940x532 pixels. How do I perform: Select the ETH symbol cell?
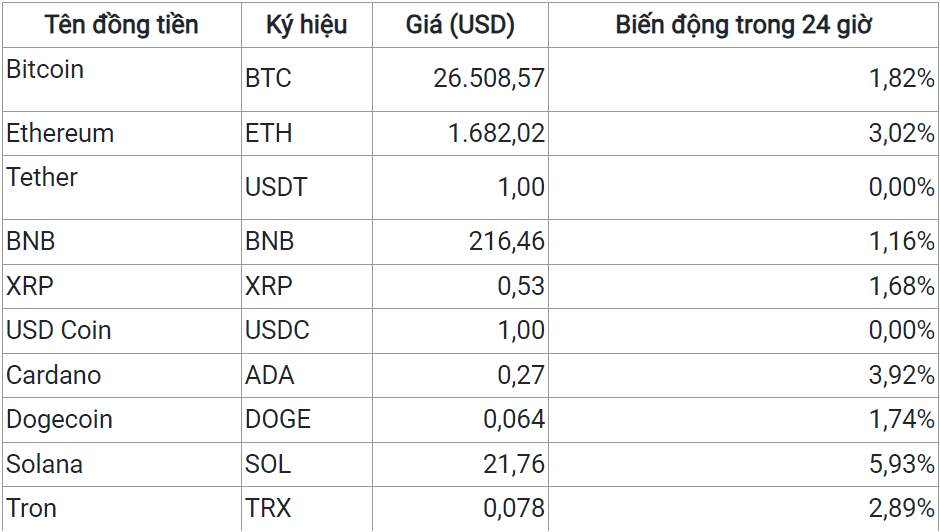307,133
